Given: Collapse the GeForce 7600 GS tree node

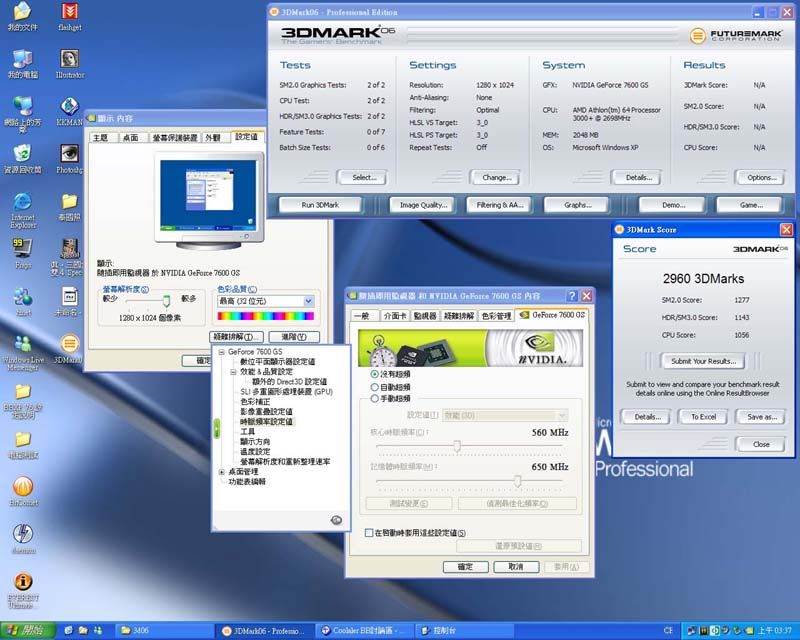Looking at the screenshot, I should 221,352.
